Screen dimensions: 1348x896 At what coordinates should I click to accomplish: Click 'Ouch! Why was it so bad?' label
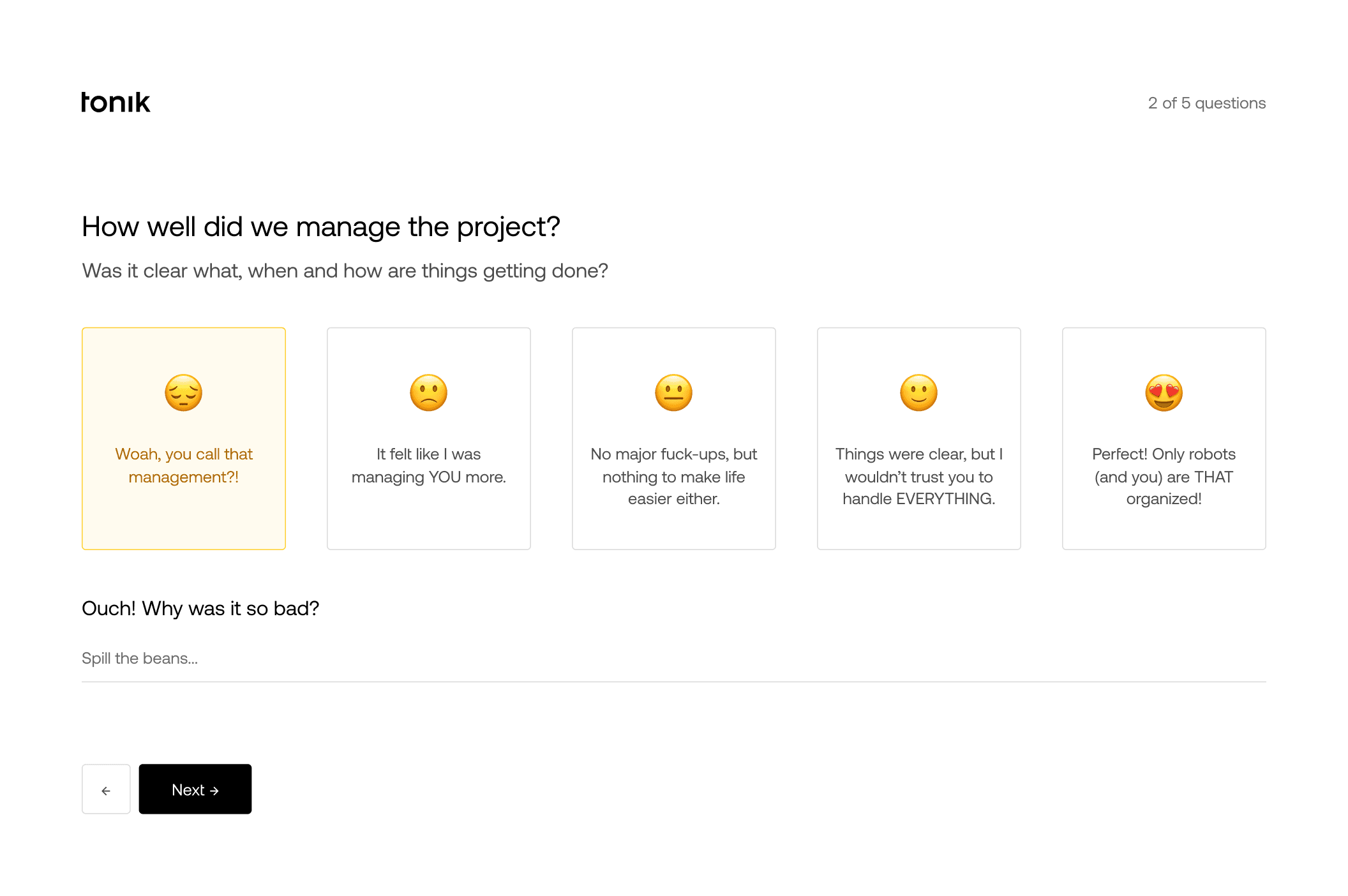tap(201, 608)
